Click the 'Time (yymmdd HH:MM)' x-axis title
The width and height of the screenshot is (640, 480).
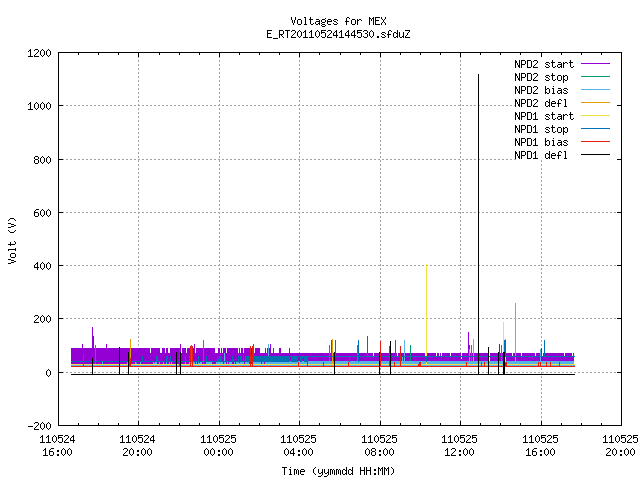[338, 471]
